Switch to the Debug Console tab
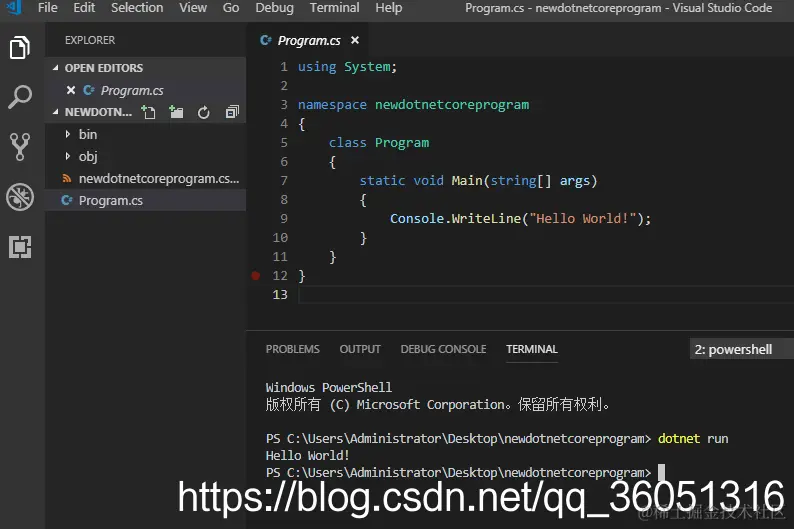This screenshot has height=529, width=794. [443, 349]
